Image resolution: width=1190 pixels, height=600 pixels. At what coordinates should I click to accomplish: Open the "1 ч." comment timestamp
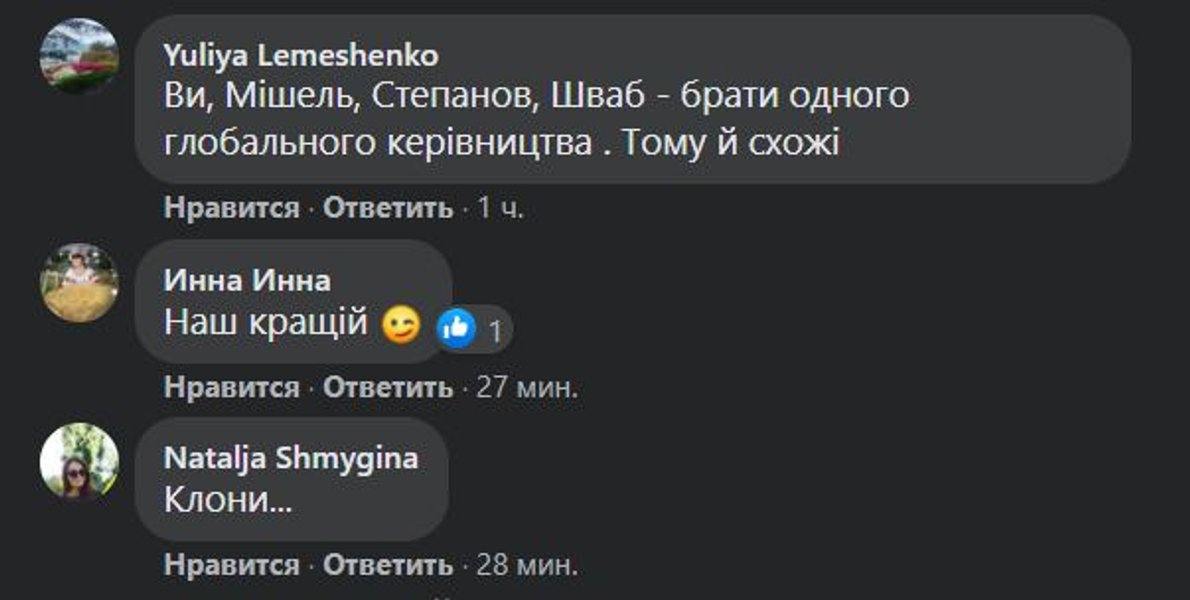coord(501,208)
